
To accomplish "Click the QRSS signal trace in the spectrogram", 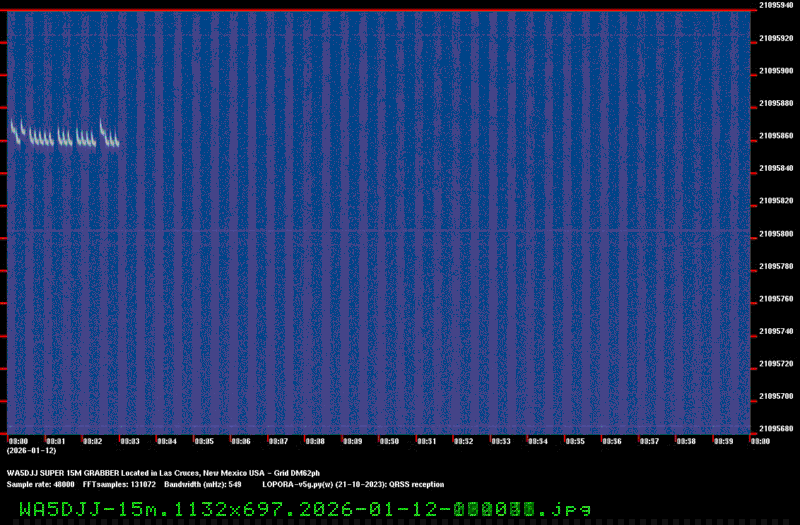I will coord(62,138).
